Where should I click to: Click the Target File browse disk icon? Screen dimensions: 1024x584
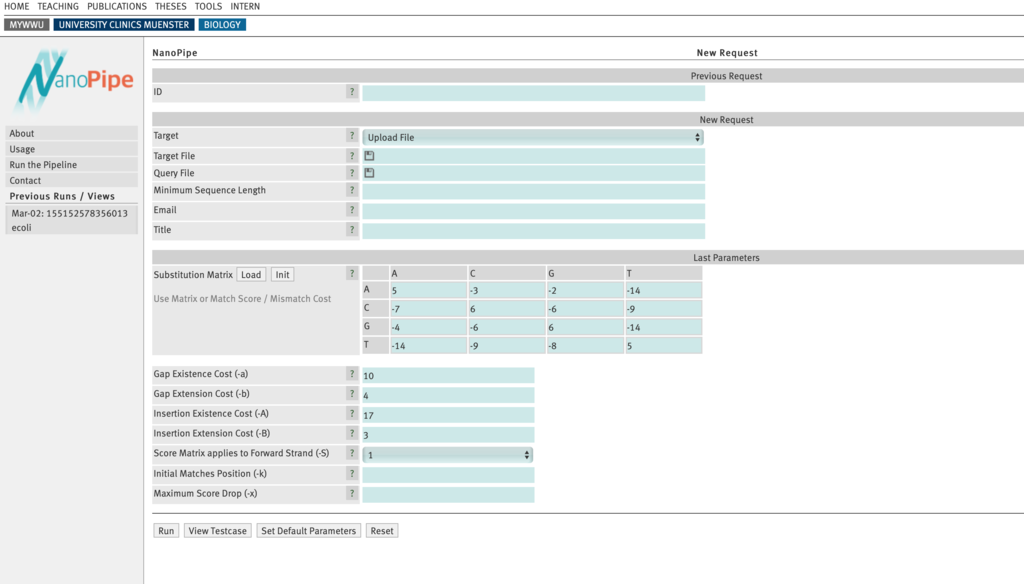(x=370, y=156)
